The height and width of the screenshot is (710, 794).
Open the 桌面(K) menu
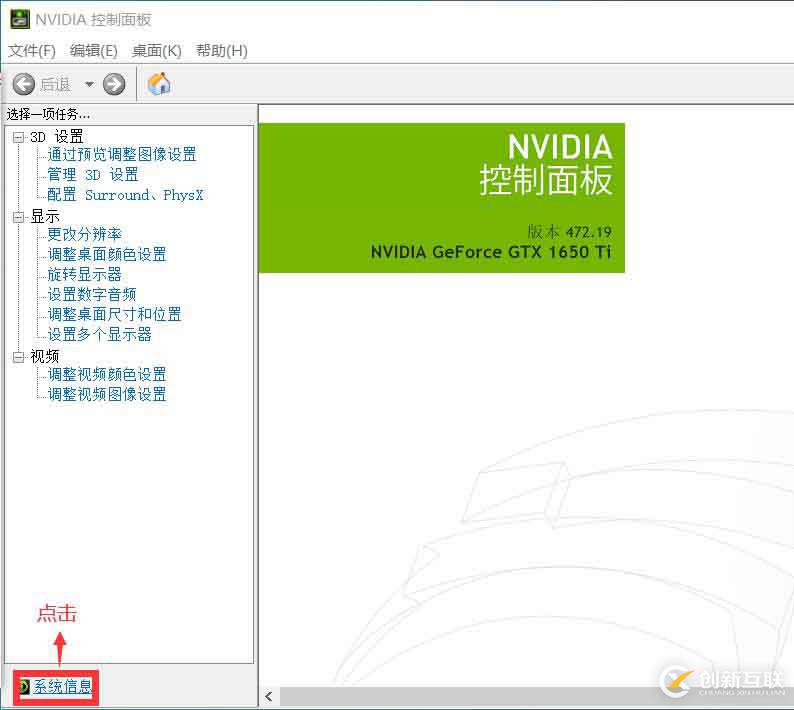coord(156,51)
